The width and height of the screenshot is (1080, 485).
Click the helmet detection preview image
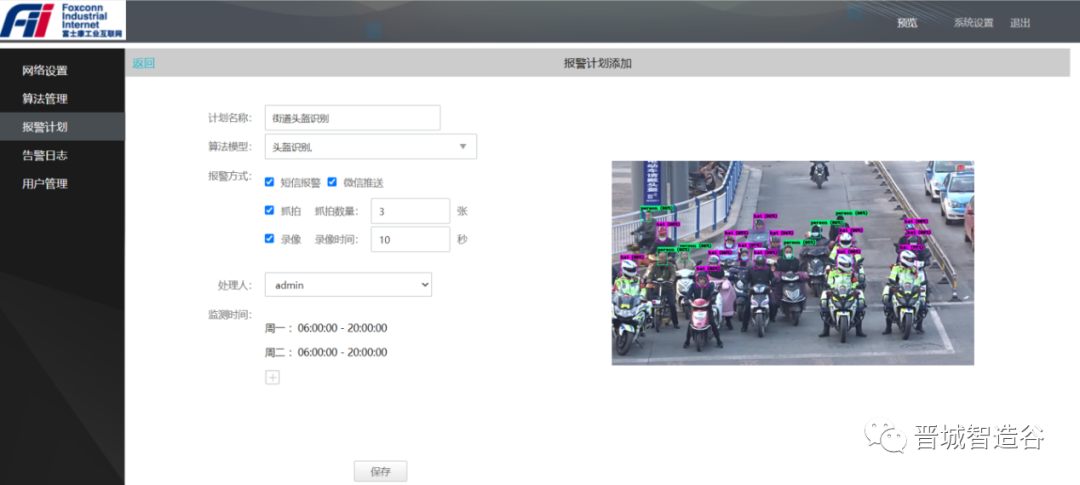pos(793,263)
